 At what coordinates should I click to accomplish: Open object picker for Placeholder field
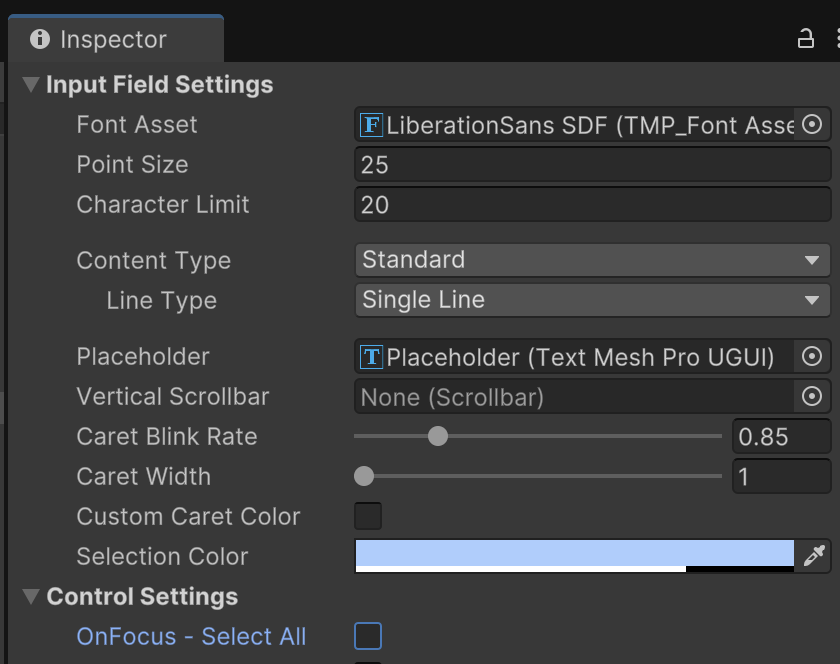(812, 357)
